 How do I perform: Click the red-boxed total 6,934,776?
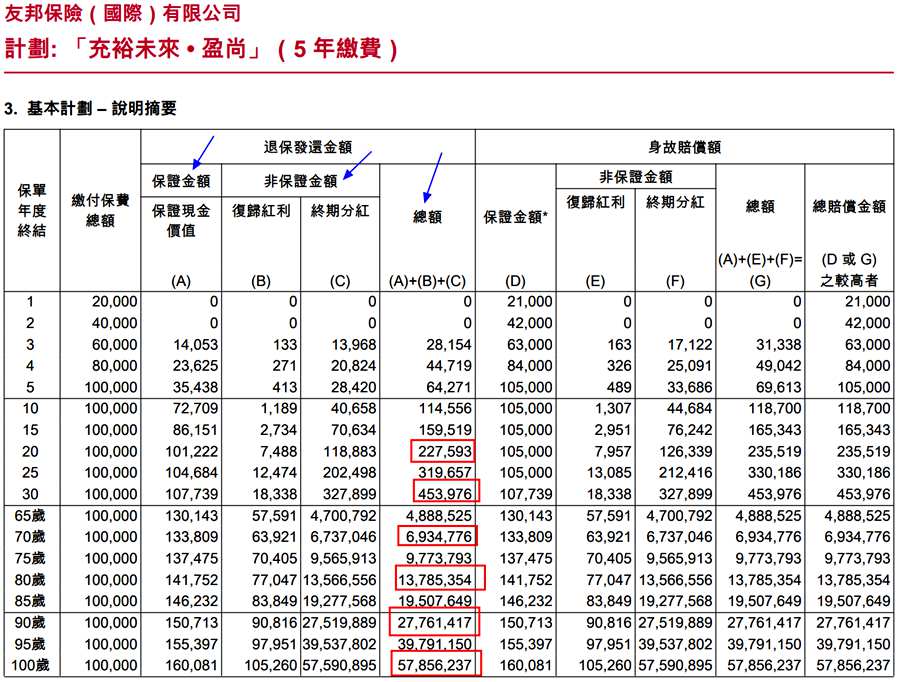437,537
